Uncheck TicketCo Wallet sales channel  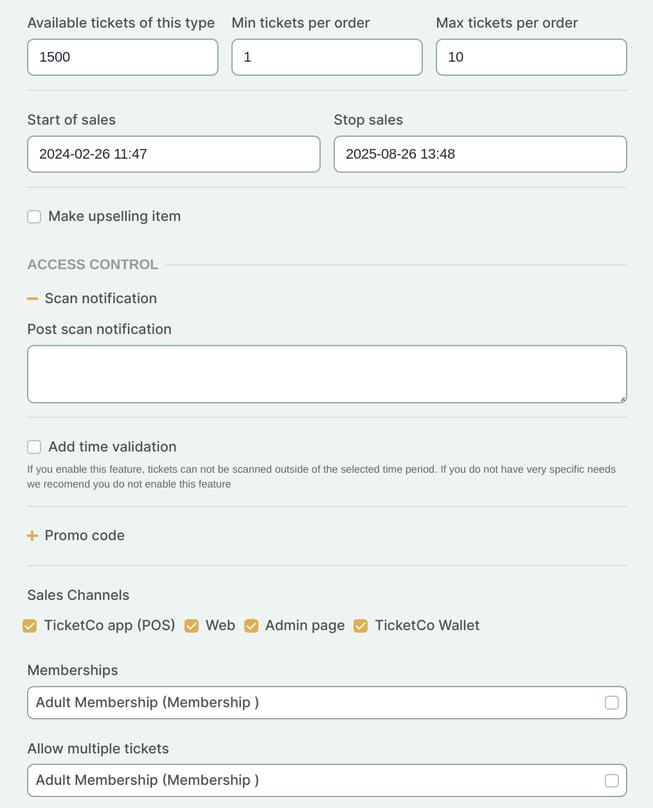pyautogui.click(x=361, y=626)
